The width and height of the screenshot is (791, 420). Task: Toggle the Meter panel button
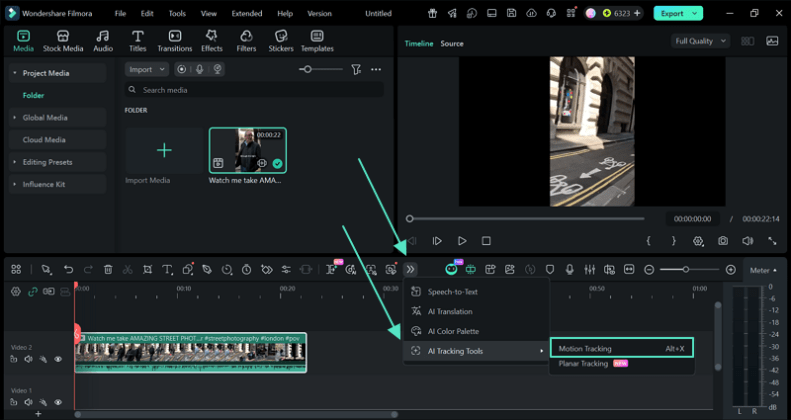762,270
